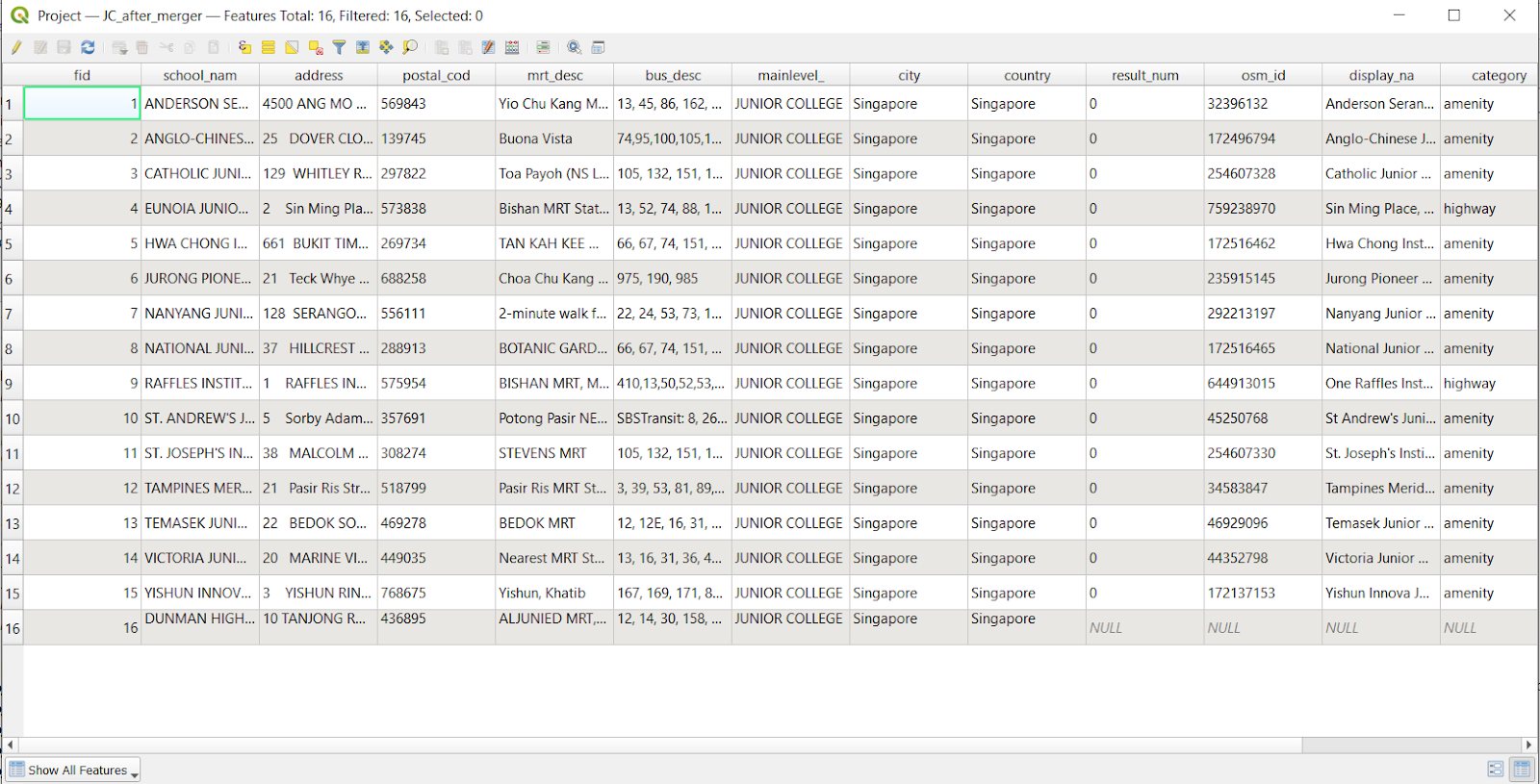Viewport: 1540px width, 784px height.
Task: Open Select features using an expression
Action: coord(244,47)
